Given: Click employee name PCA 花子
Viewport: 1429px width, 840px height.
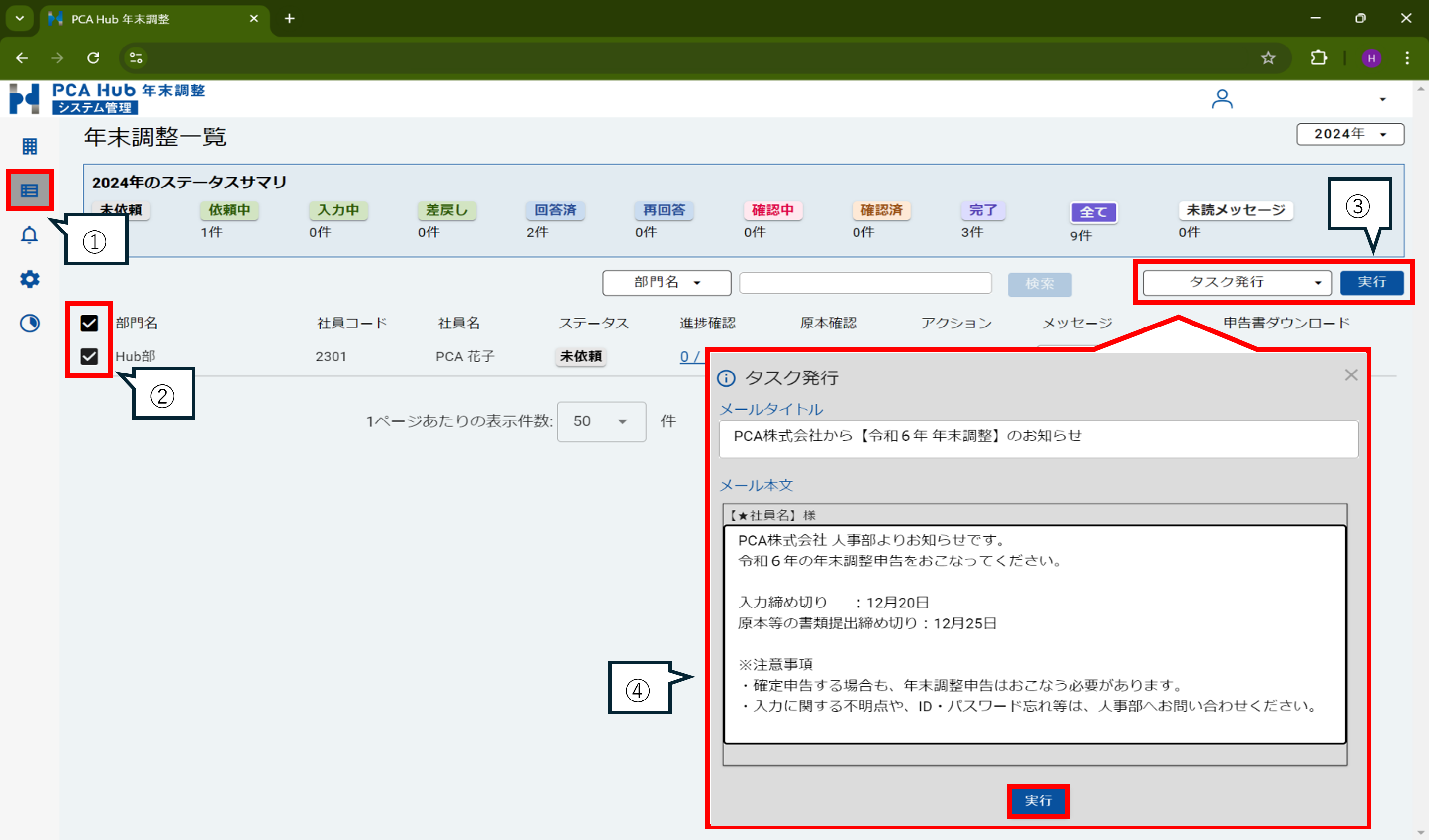Looking at the screenshot, I should click(x=465, y=357).
